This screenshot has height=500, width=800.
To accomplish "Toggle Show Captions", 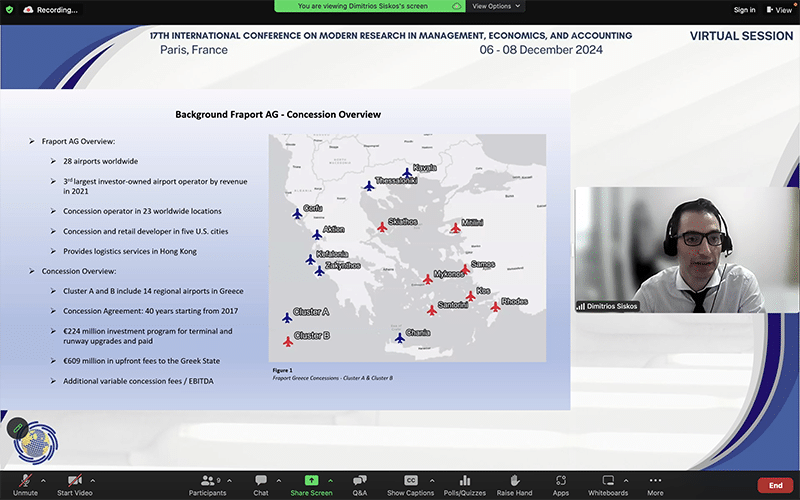I will click(x=410, y=483).
